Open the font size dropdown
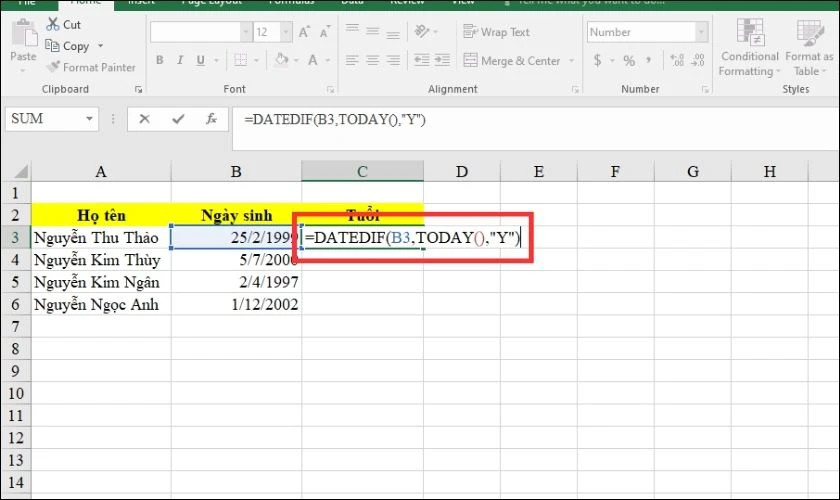This screenshot has width=840, height=500. 286,32
